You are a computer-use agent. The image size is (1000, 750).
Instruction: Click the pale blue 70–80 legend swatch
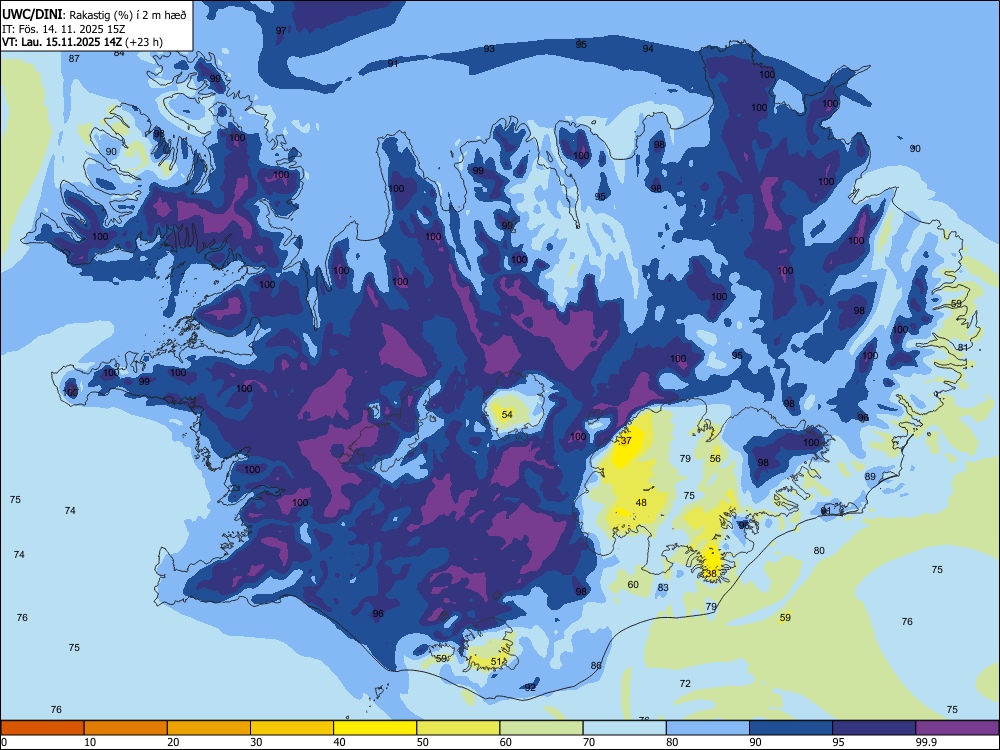[625, 728]
